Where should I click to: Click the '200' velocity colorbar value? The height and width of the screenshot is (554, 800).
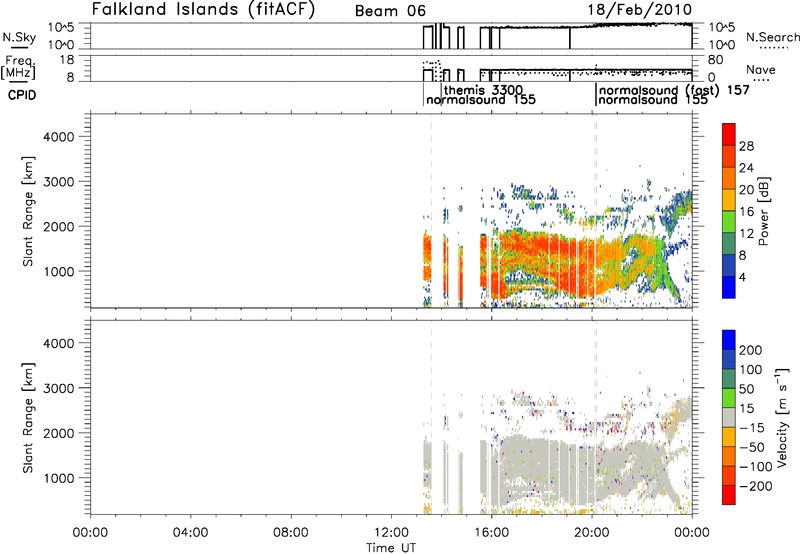(751, 350)
